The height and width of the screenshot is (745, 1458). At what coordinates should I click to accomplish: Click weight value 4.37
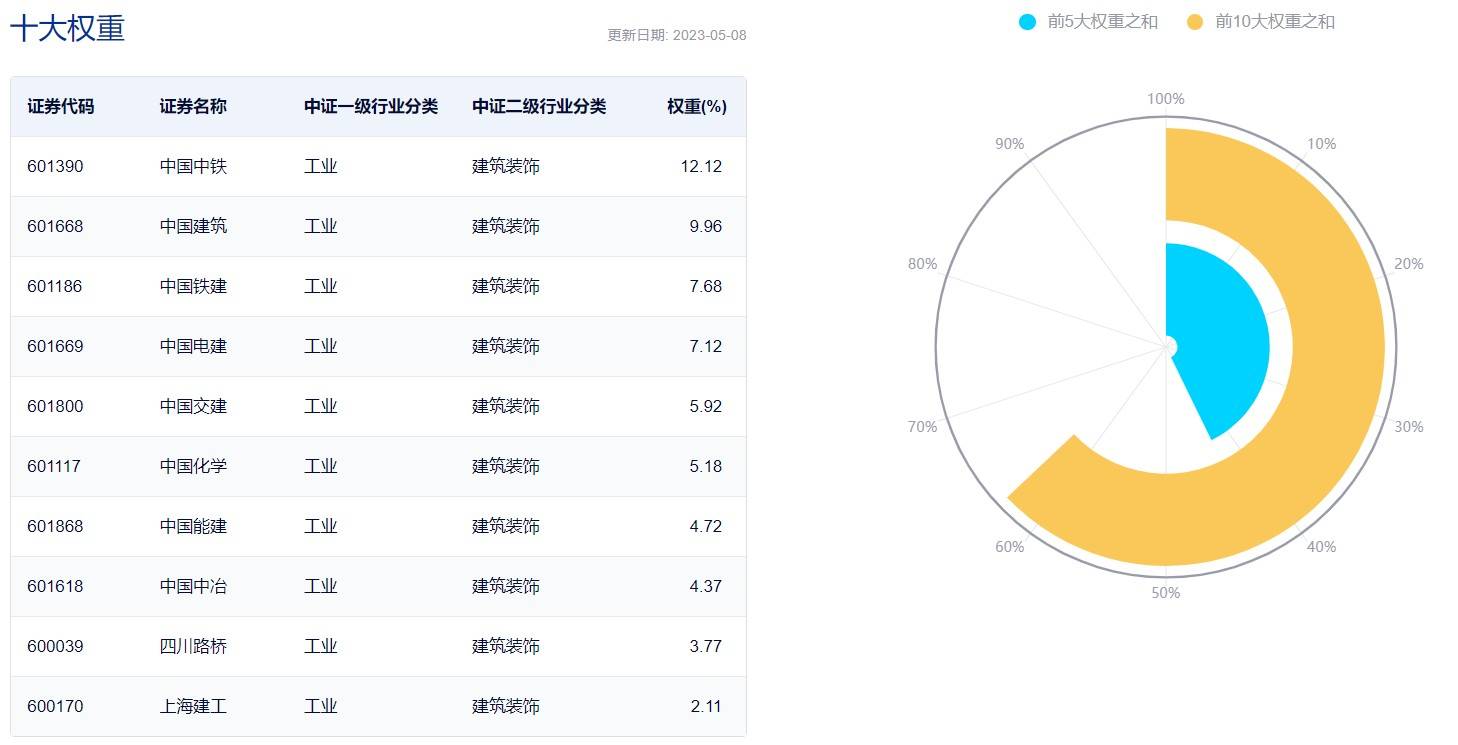click(x=705, y=587)
